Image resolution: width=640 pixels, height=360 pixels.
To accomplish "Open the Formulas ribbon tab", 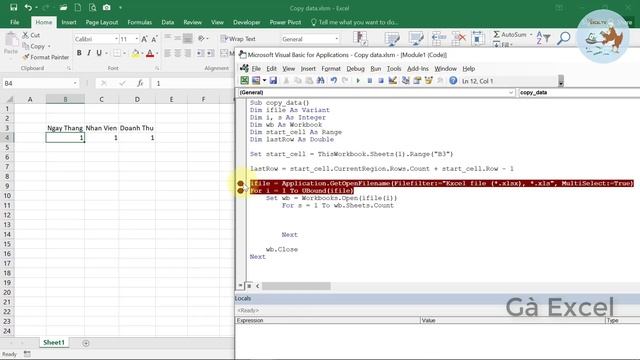I will (x=140, y=22).
